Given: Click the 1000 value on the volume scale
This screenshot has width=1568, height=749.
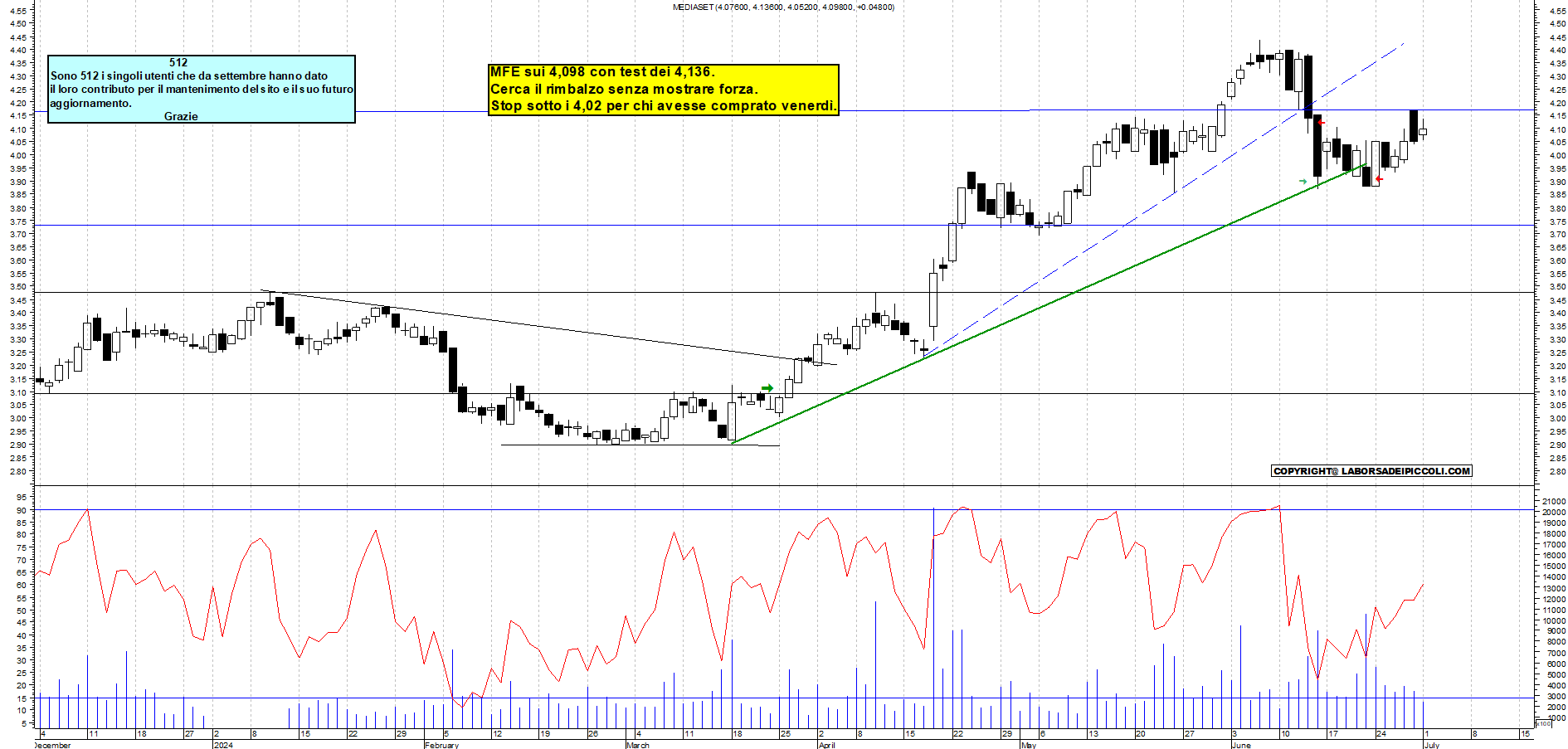Looking at the screenshot, I should [1556, 718].
